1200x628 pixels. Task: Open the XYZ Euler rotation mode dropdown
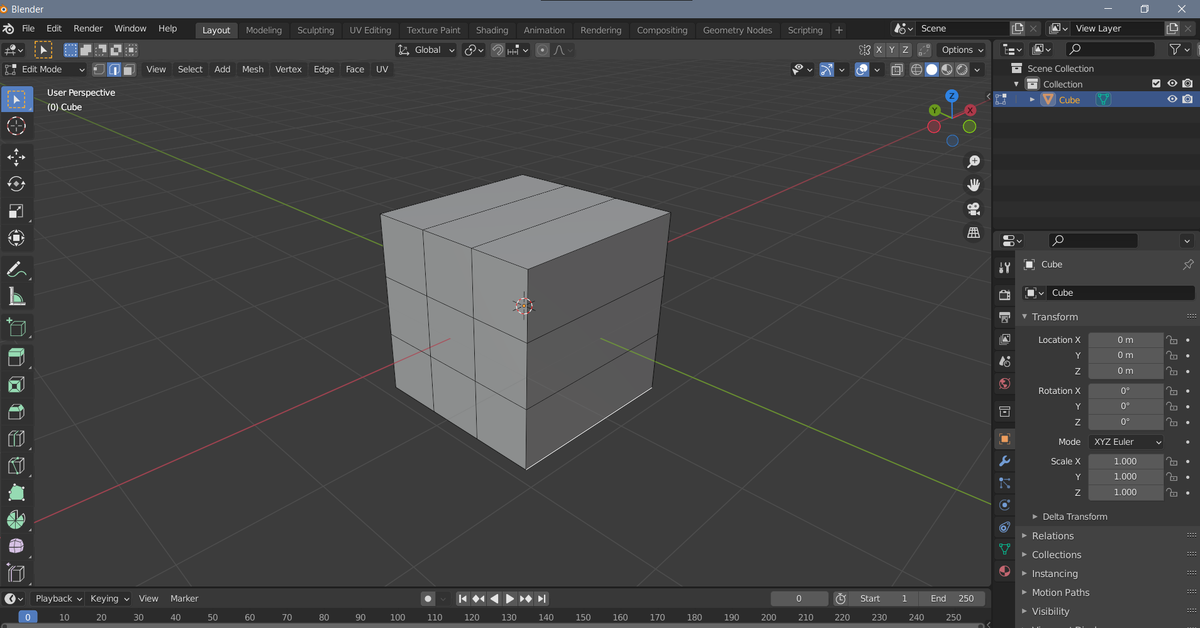[x=1125, y=442]
